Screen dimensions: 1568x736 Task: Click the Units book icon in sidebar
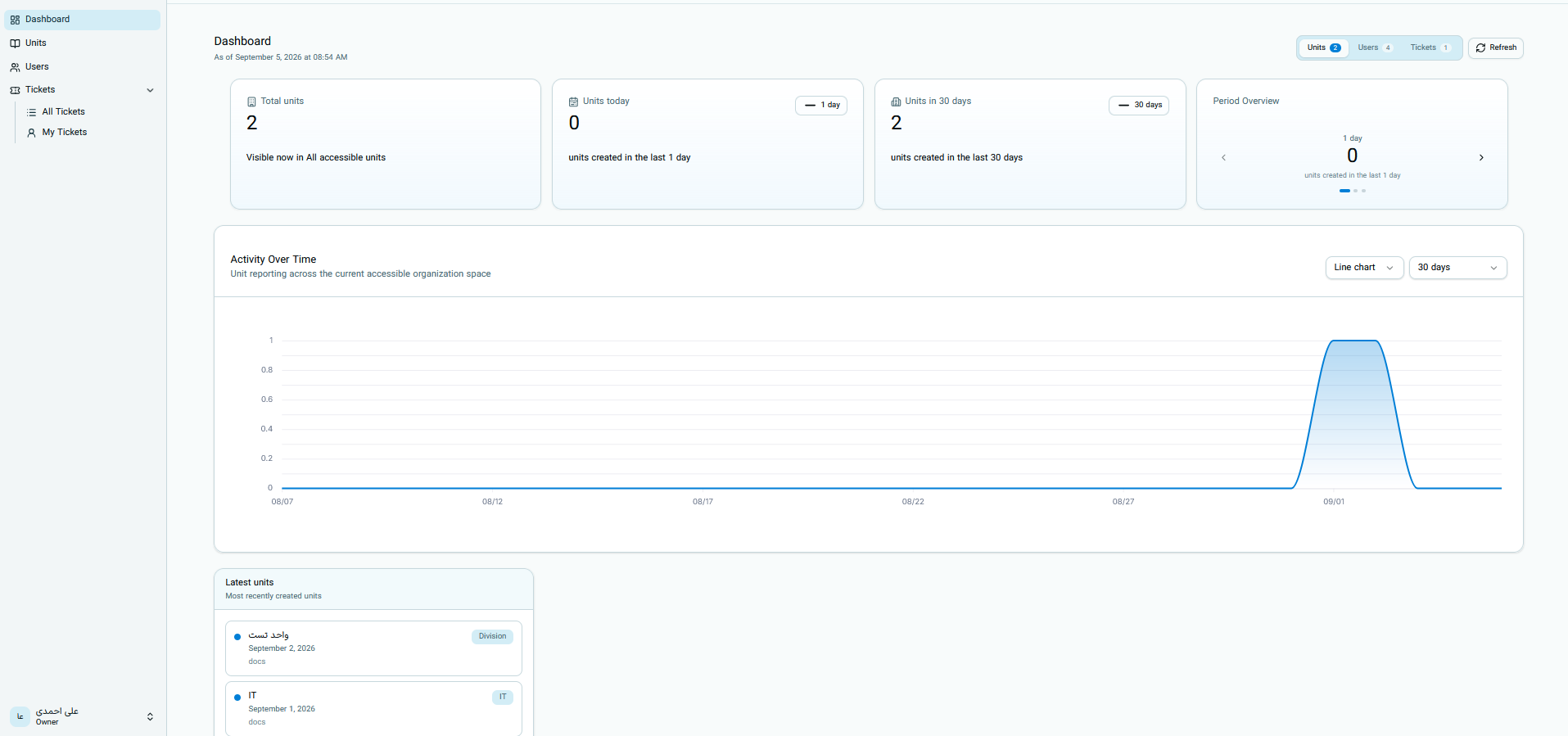click(x=15, y=43)
